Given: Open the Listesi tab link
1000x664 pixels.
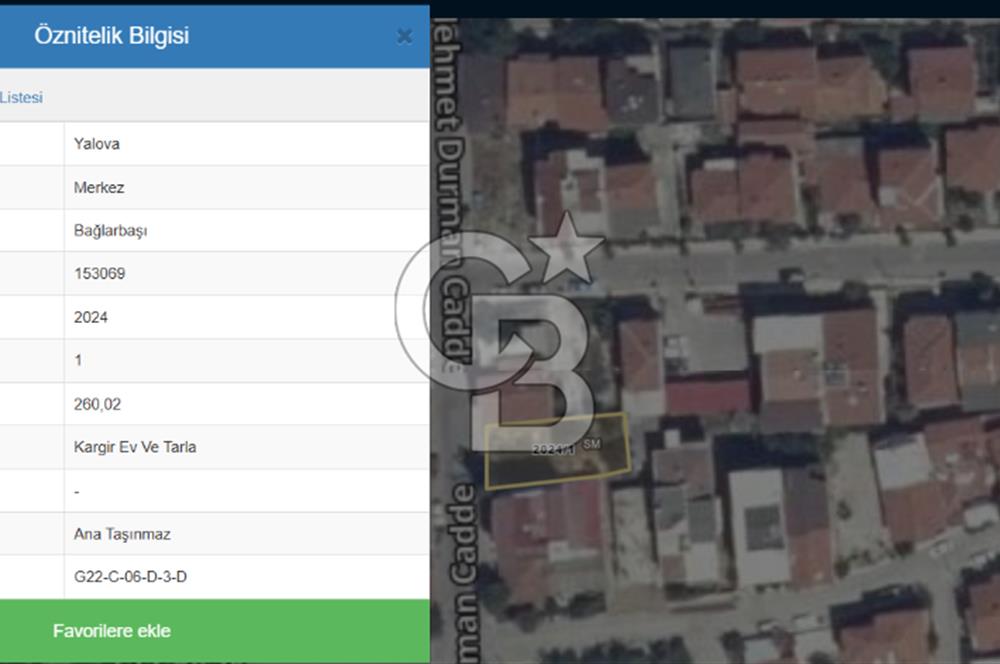Looking at the screenshot, I should [21, 98].
